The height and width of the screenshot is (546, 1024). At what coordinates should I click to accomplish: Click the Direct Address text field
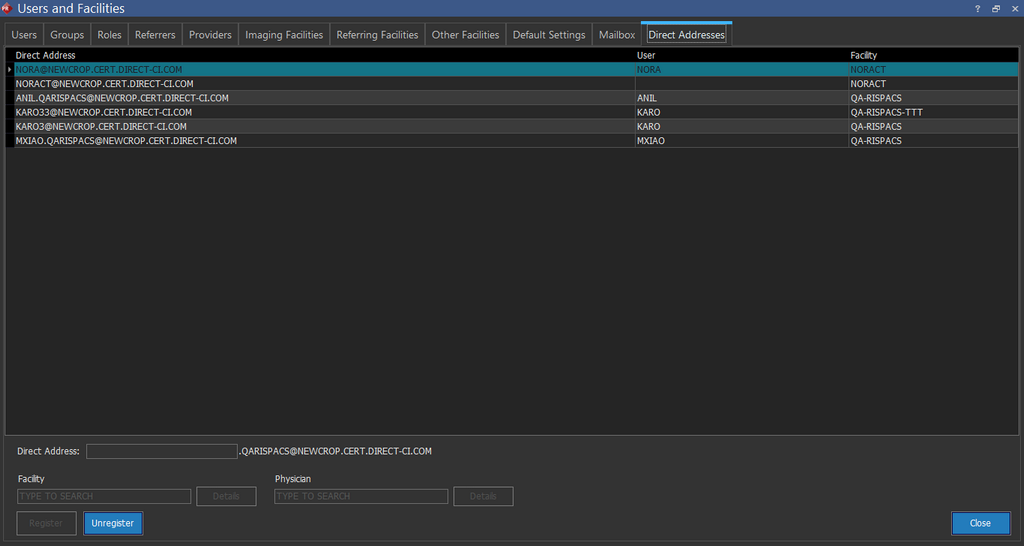pyautogui.click(x=161, y=451)
